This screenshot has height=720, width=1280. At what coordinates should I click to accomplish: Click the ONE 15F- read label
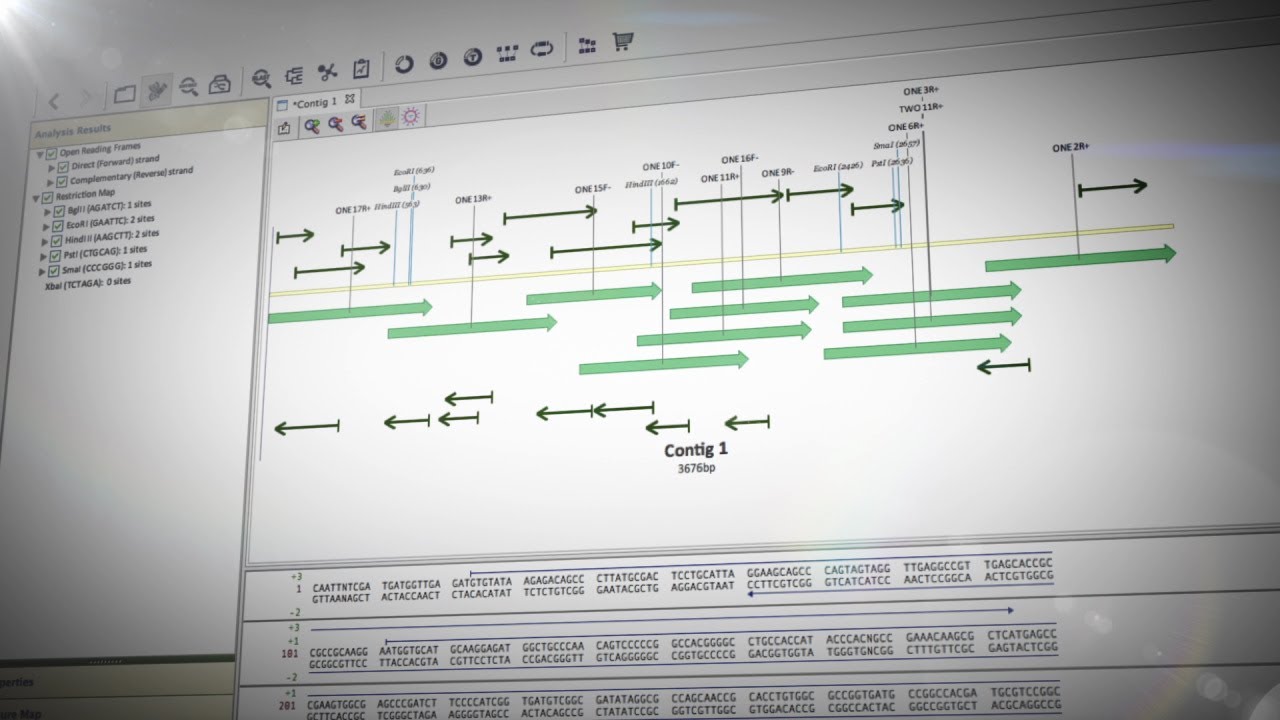click(x=592, y=189)
